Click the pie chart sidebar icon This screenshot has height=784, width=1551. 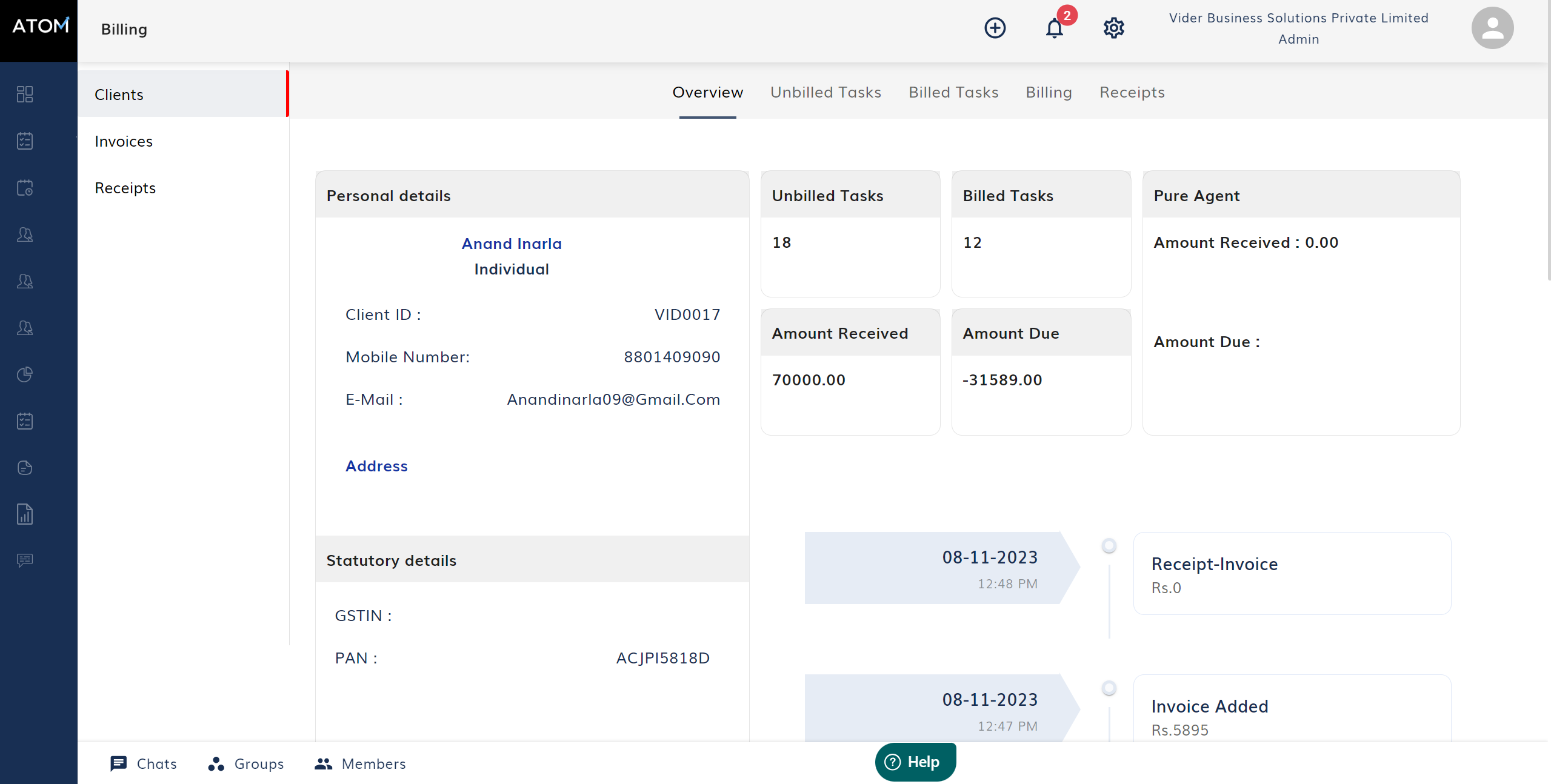(25, 374)
